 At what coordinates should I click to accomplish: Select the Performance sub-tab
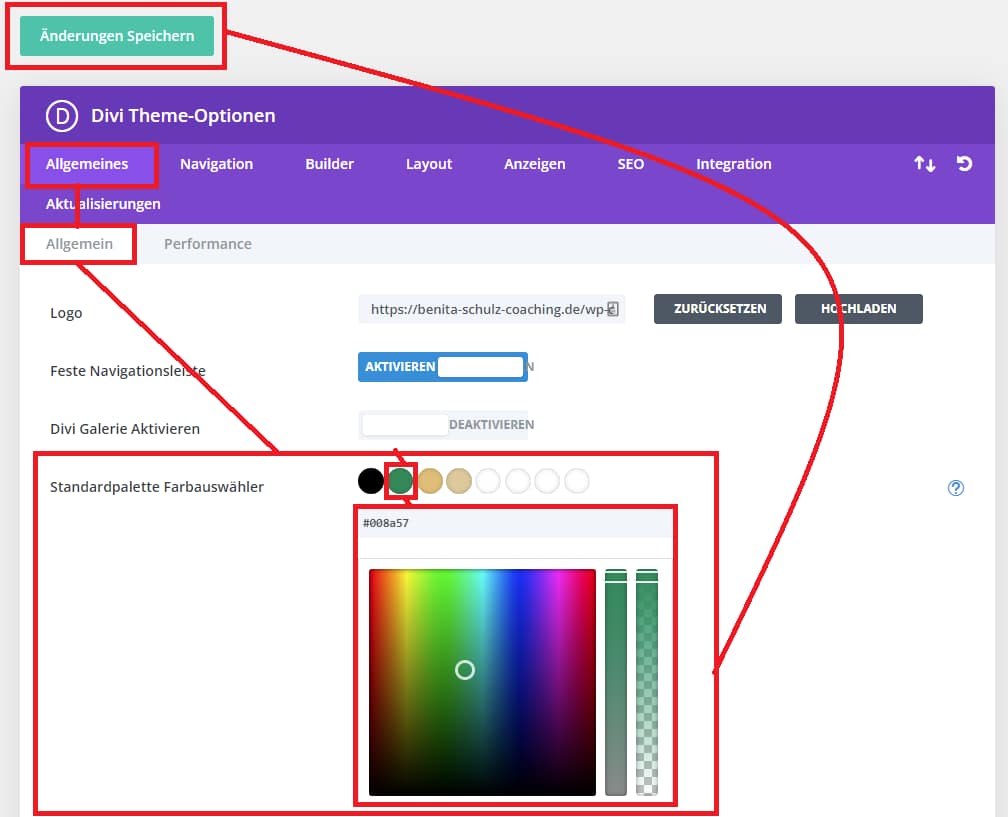pyautogui.click(x=208, y=244)
